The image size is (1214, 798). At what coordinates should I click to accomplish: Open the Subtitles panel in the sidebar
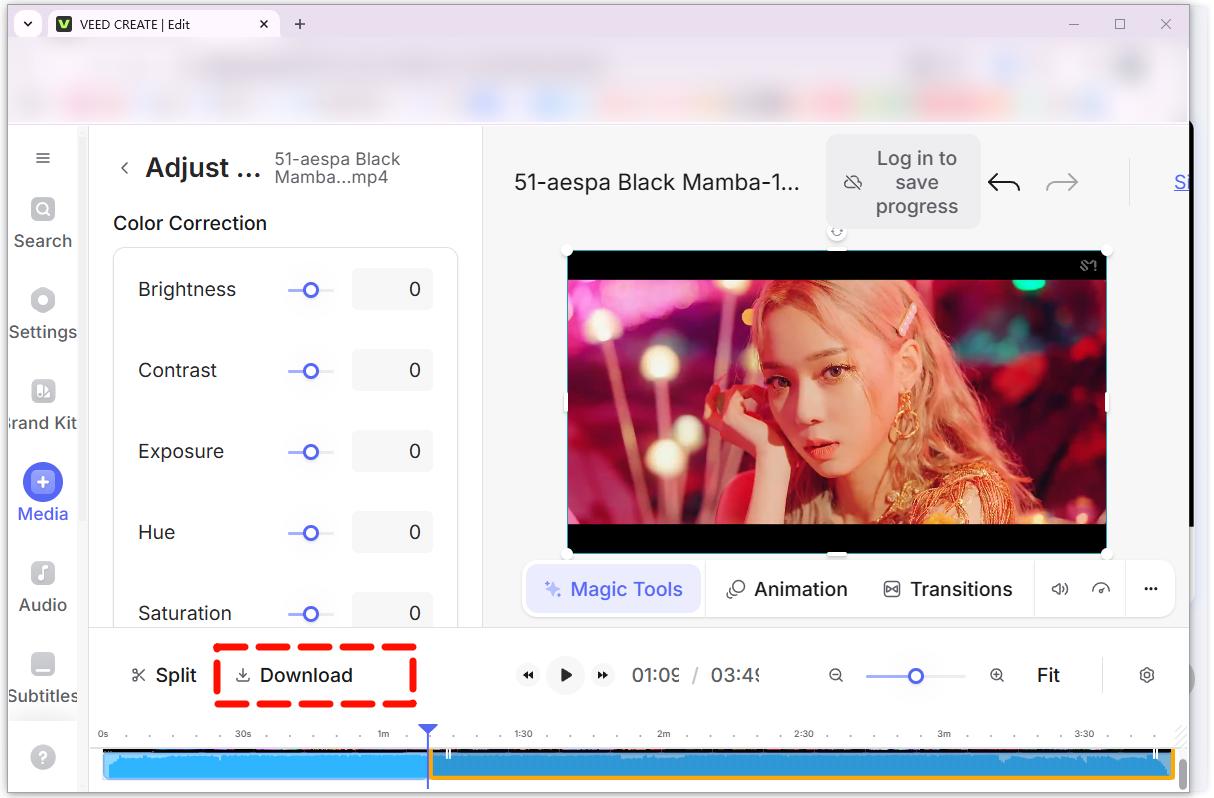[x=43, y=678]
